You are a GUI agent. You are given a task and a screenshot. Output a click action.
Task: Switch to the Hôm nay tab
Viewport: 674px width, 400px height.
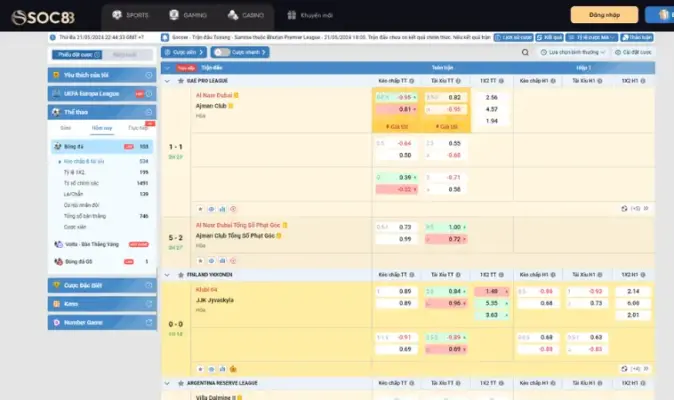tap(101, 128)
